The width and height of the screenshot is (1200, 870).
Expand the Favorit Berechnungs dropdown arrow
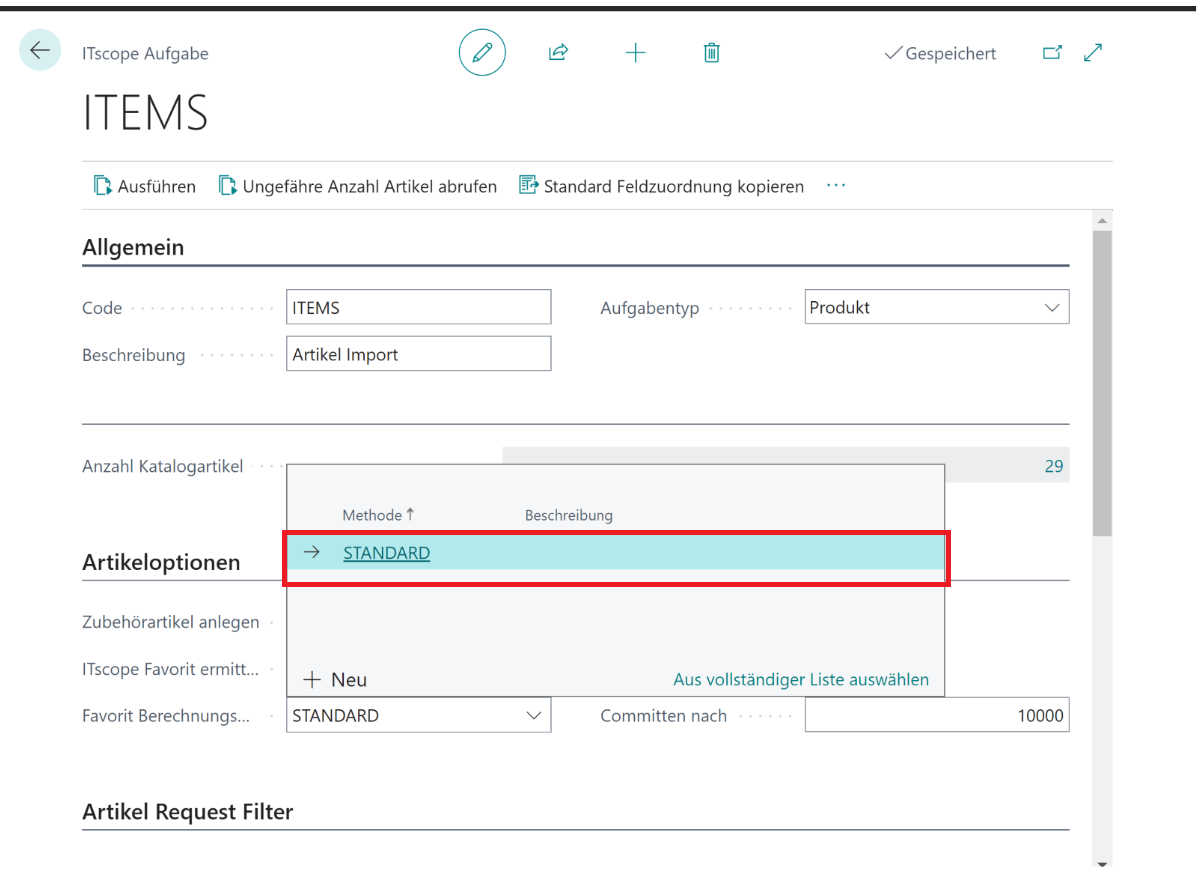[533, 716]
